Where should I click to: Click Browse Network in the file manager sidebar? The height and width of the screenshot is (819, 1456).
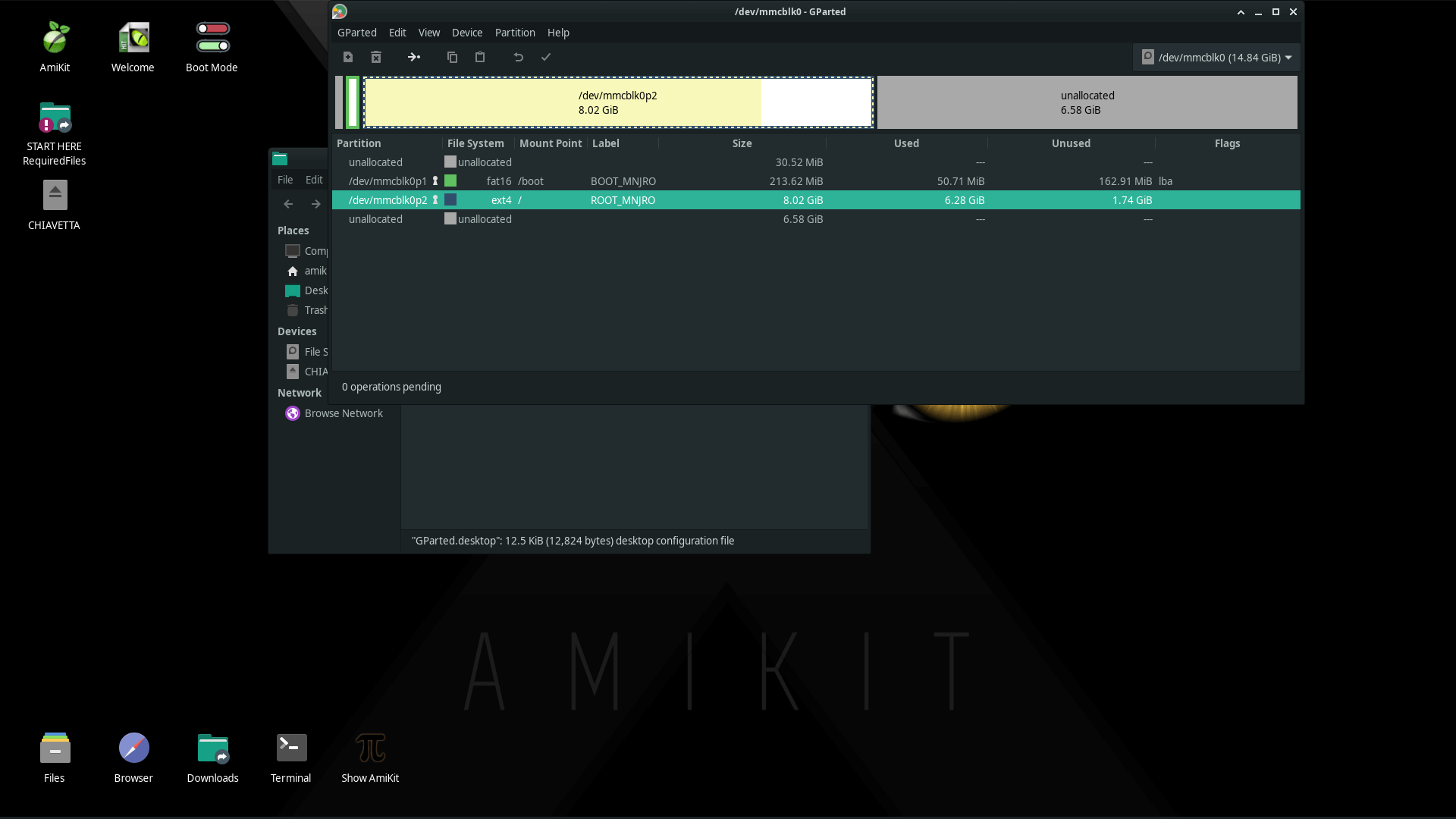343,413
